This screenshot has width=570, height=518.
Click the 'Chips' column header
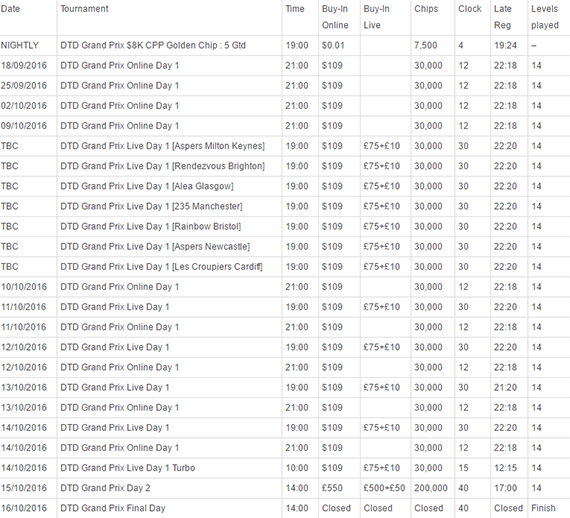[x=426, y=9]
